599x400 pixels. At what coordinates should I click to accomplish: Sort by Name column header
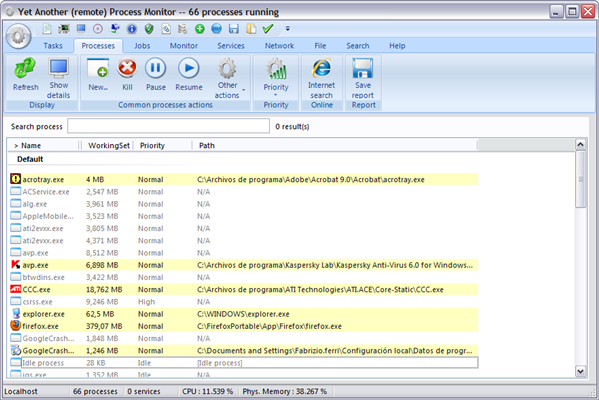click(x=43, y=145)
